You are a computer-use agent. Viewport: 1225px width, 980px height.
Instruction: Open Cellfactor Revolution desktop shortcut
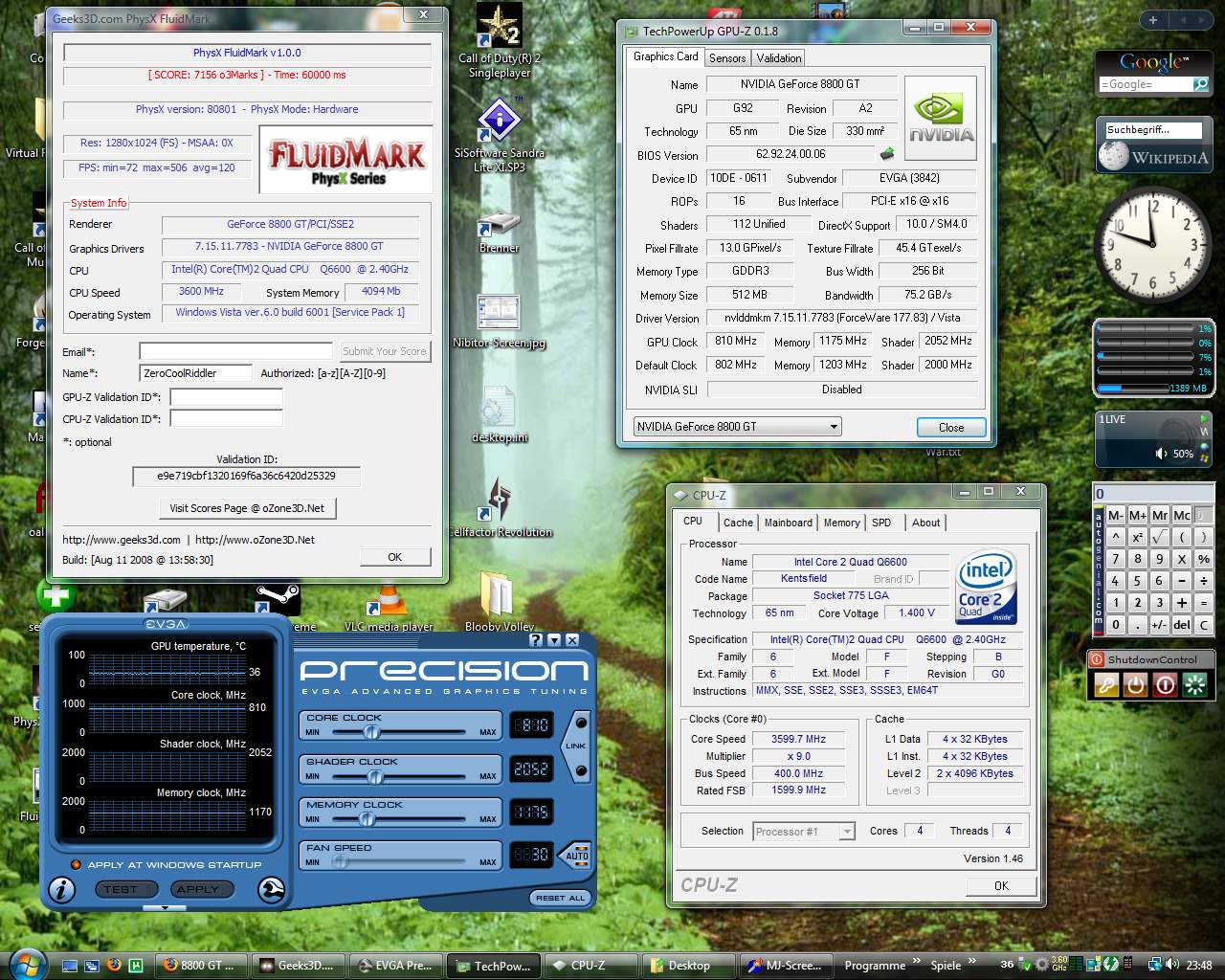coord(500,508)
